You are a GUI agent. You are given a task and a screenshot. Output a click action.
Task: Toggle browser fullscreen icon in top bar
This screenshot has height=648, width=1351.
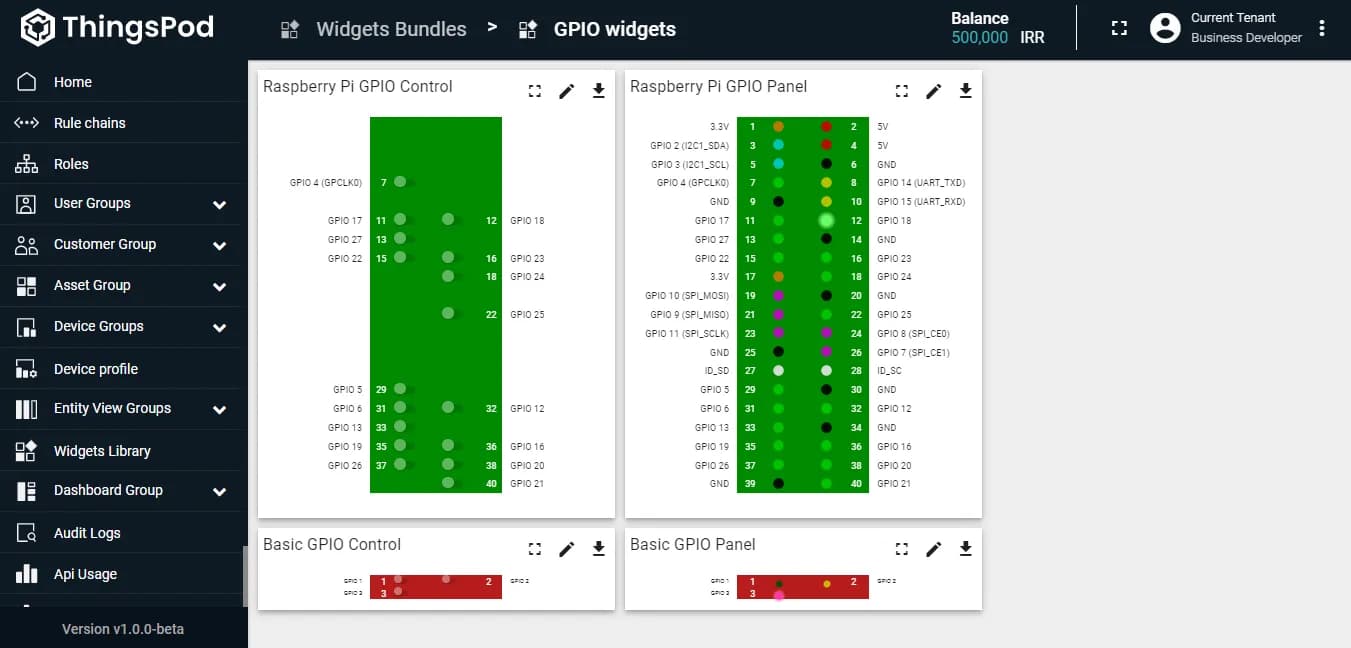(x=1119, y=28)
